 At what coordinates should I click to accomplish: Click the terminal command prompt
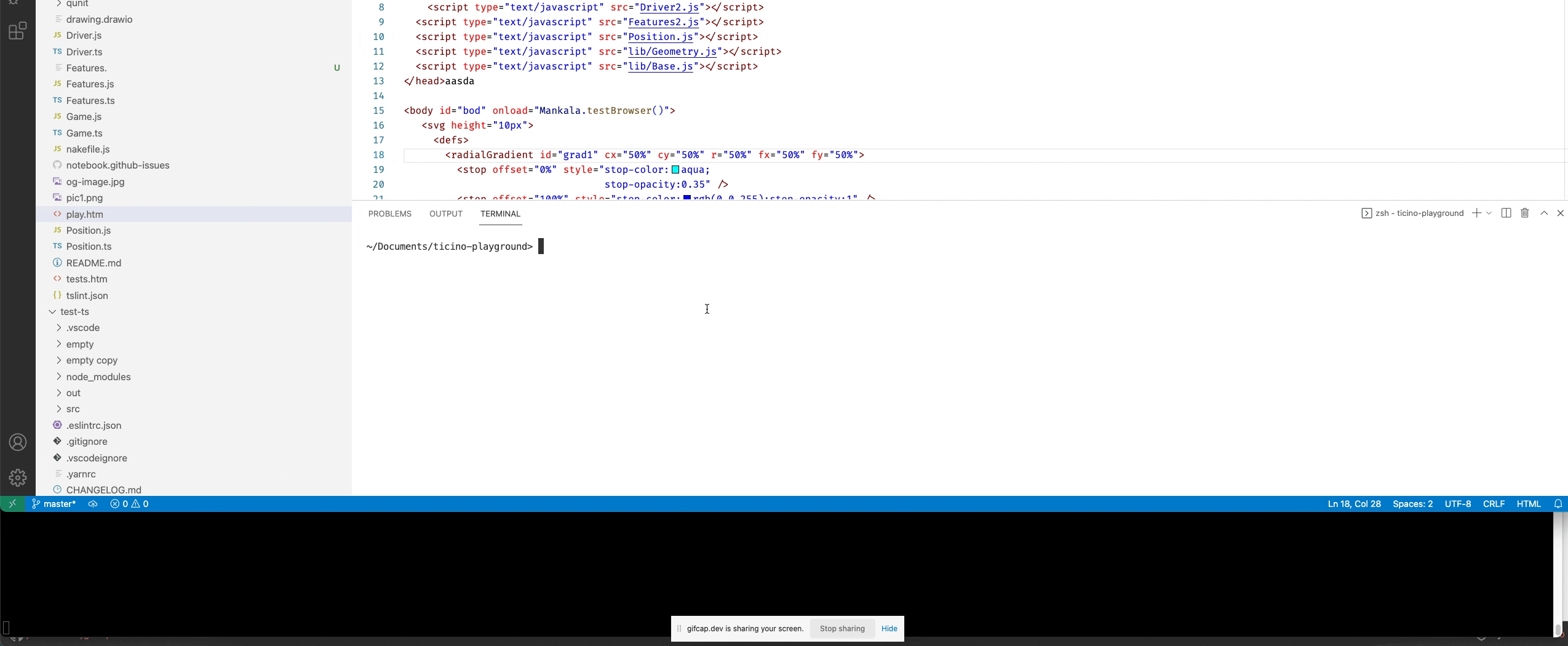pos(540,246)
